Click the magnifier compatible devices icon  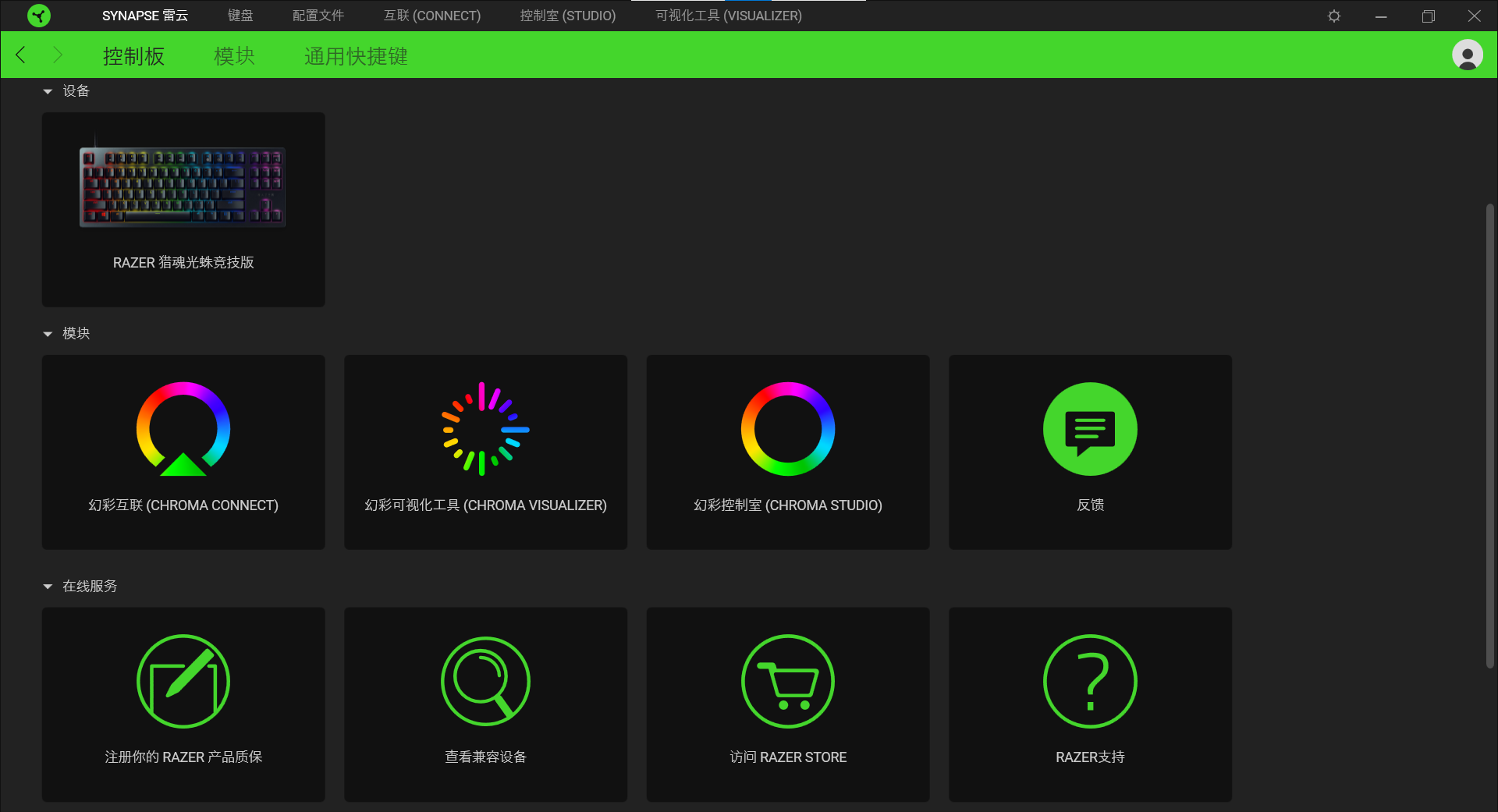[485, 681]
